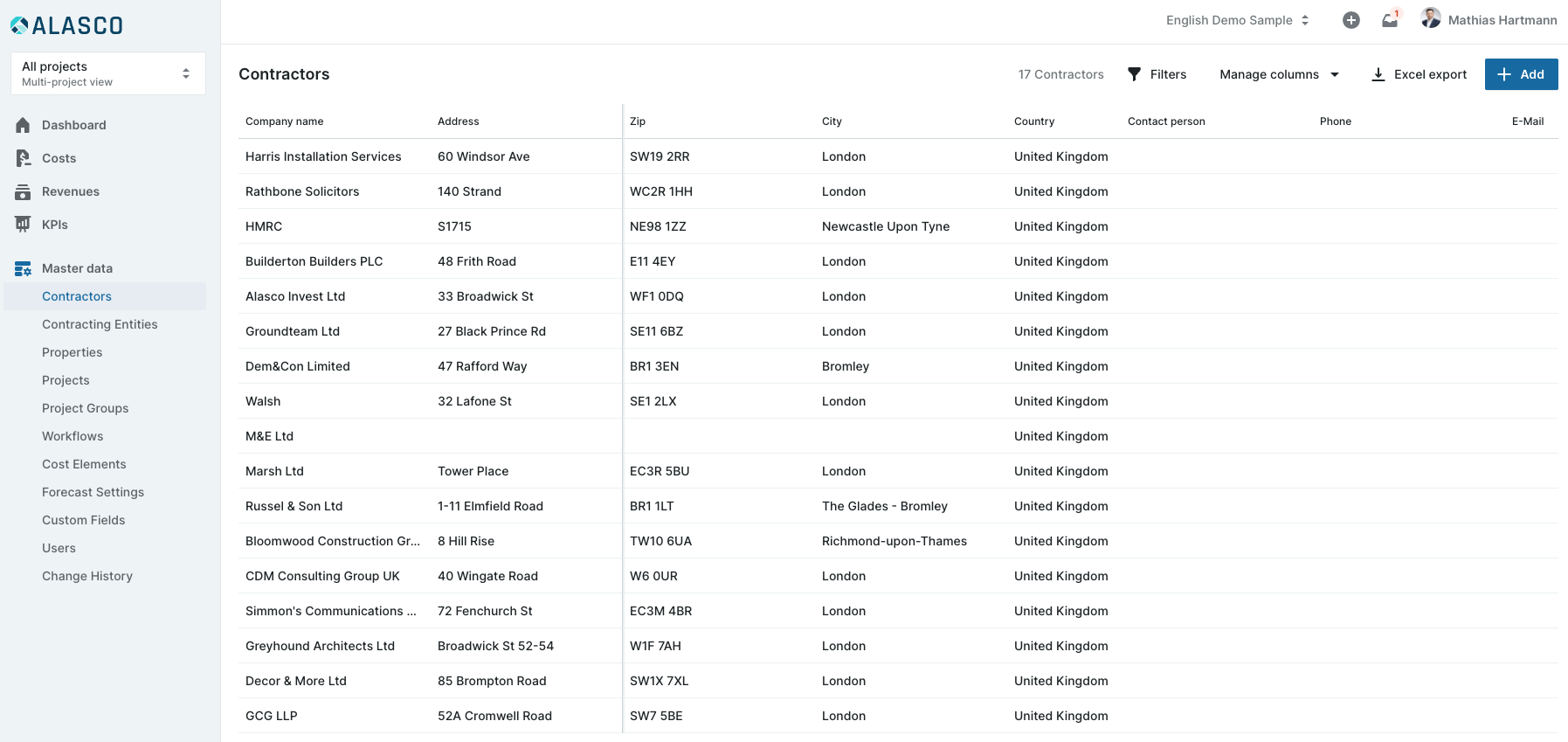1568x742 pixels.
Task: Expand the Manage columns dropdown
Action: tap(1279, 74)
